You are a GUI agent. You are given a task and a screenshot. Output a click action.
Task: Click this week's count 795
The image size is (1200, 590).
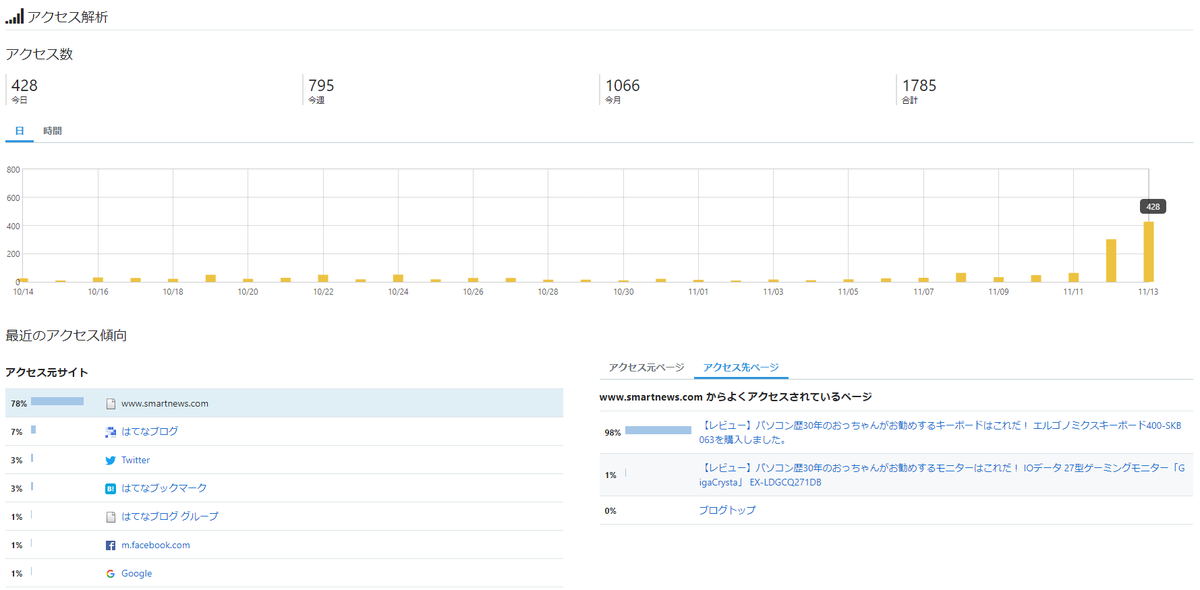[x=321, y=86]
